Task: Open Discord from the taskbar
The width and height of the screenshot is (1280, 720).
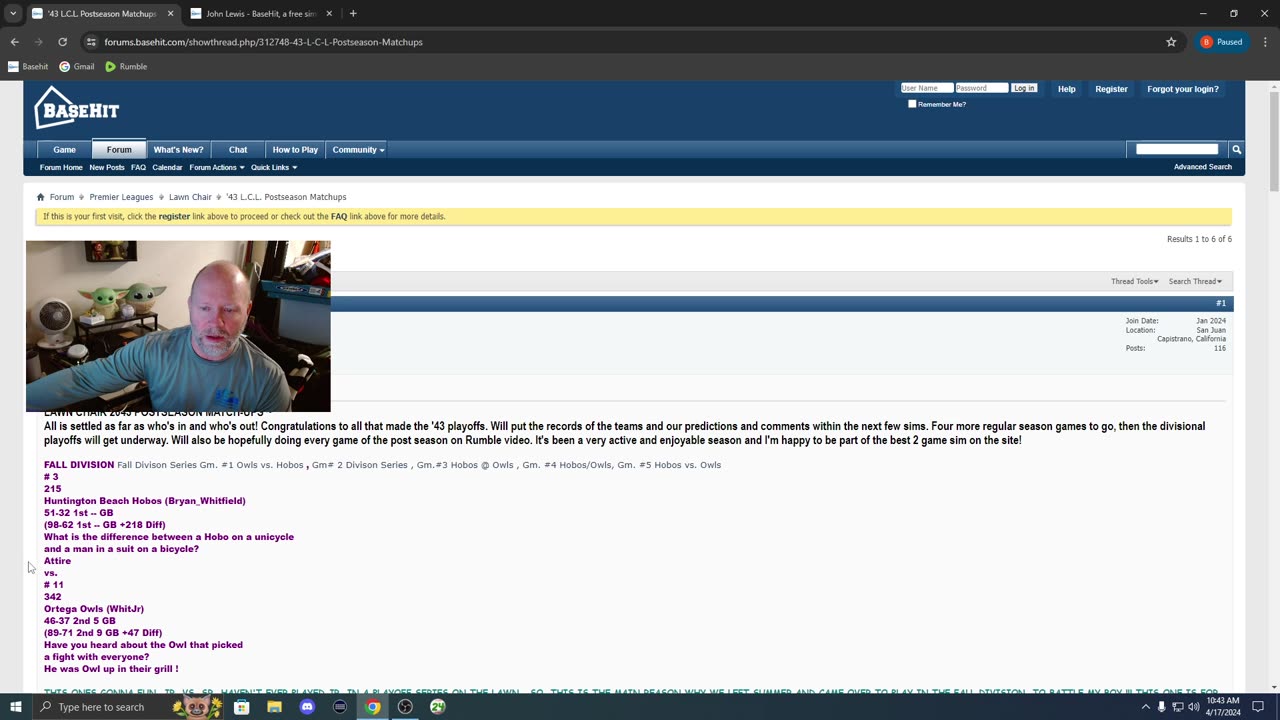Action: [307, 707]
